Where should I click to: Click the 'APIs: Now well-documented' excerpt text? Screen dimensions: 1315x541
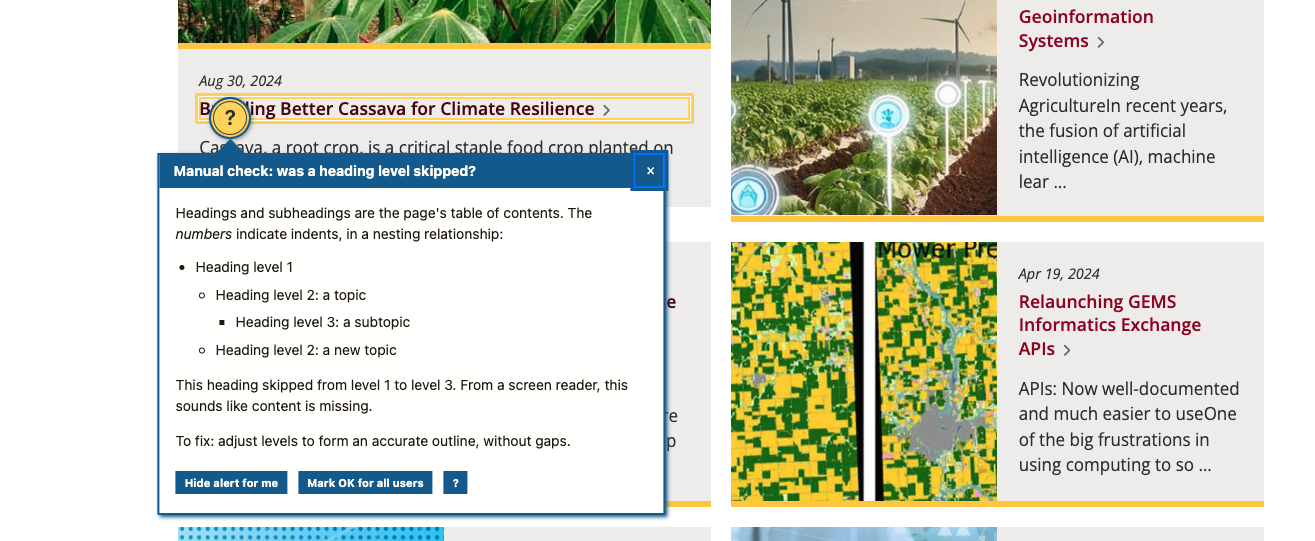[x=1128, y=427]
